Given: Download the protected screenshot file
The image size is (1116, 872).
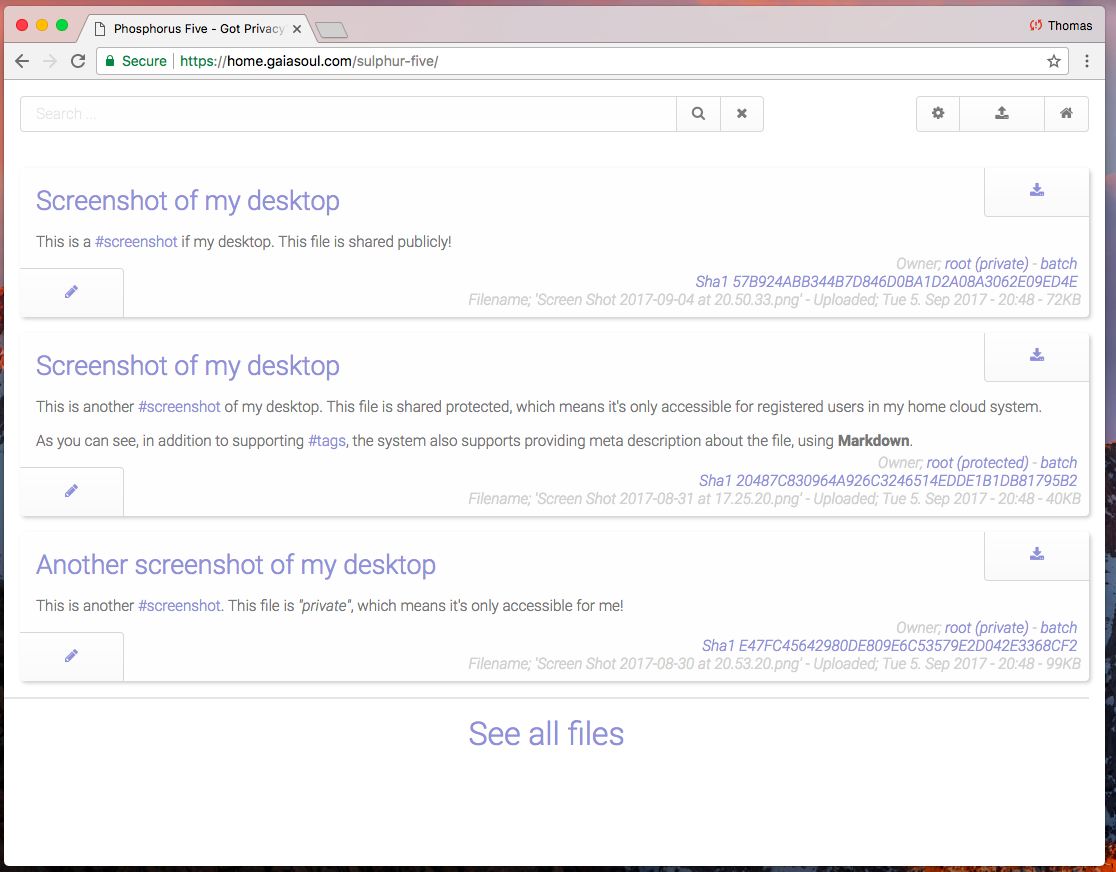Looking at the screenshot, I should tap(1037, 356).
